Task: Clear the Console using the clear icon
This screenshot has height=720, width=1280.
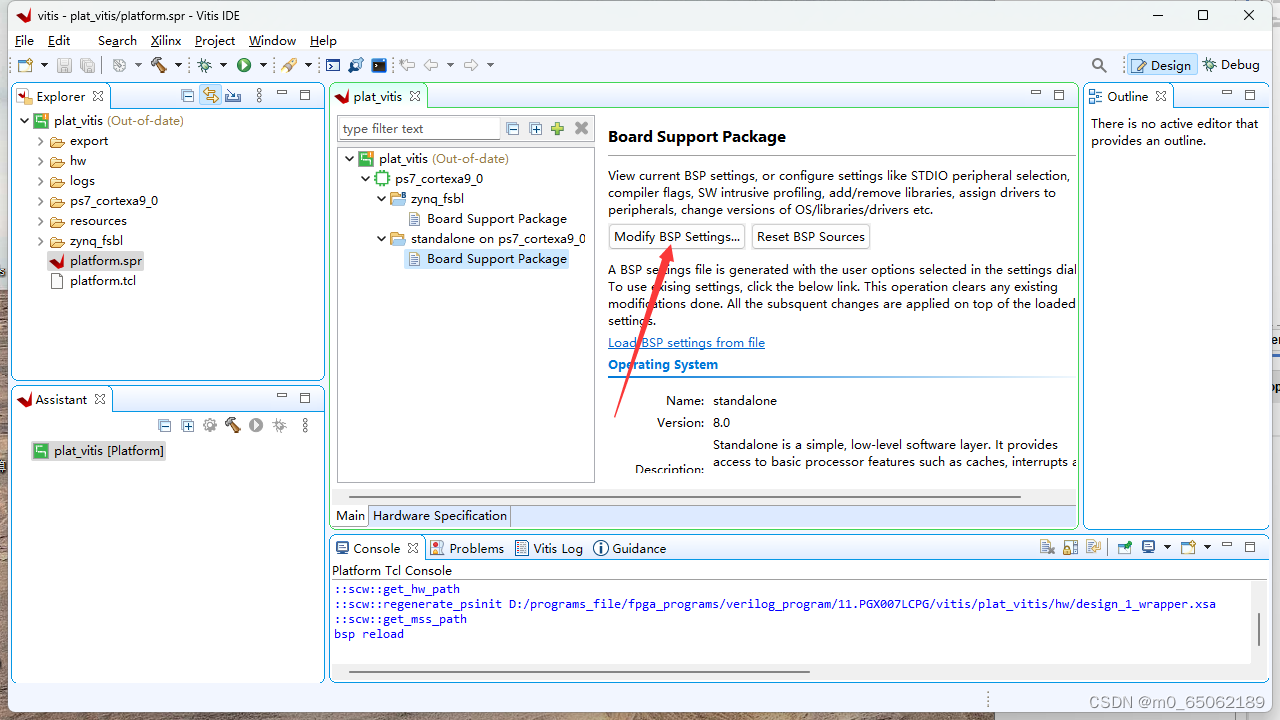Action: tap(1046, 547)
